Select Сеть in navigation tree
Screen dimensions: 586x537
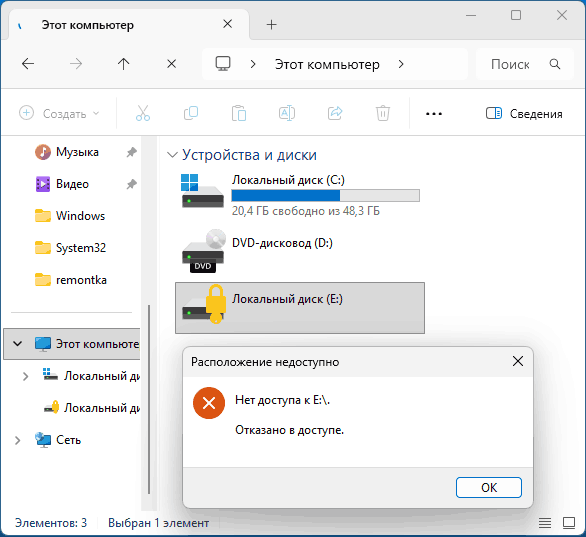tap(58, 440)
